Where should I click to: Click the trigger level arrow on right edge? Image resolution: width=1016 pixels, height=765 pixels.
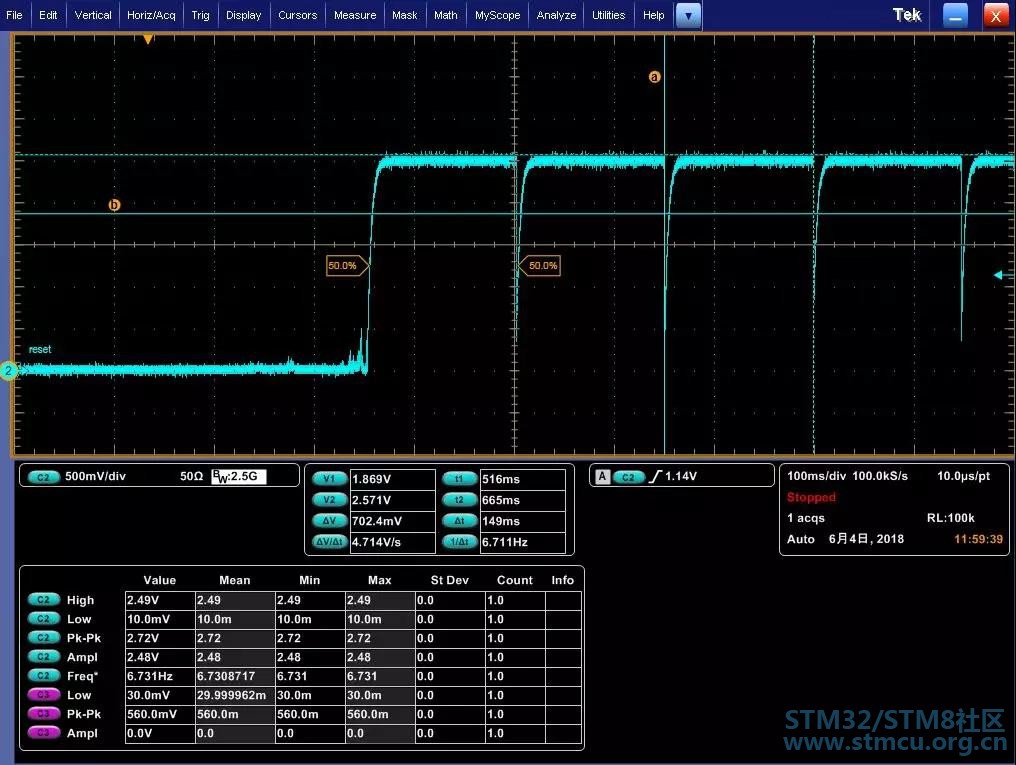click(998, 275)
